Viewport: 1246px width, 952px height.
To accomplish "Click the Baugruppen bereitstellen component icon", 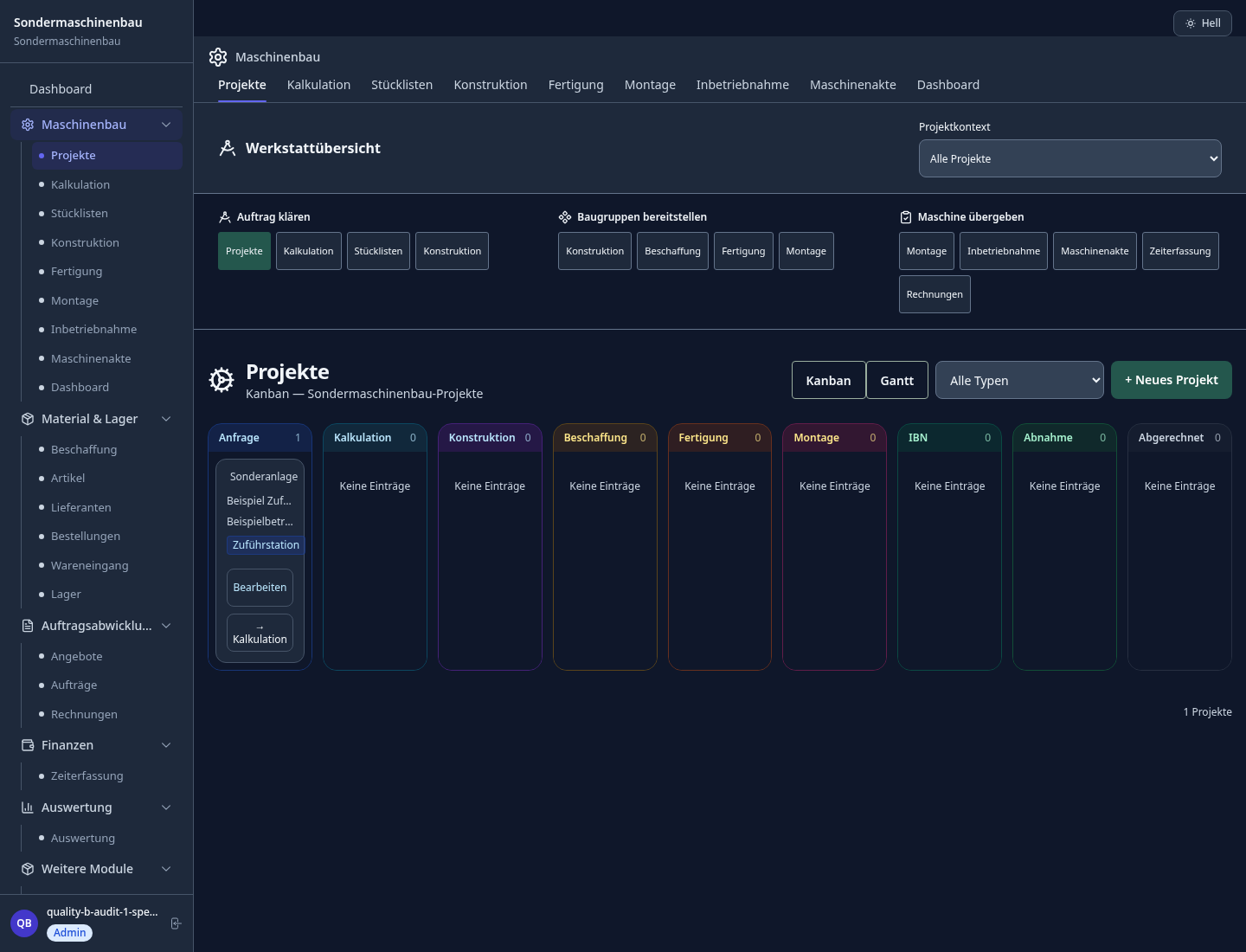I will click(565, 217).
